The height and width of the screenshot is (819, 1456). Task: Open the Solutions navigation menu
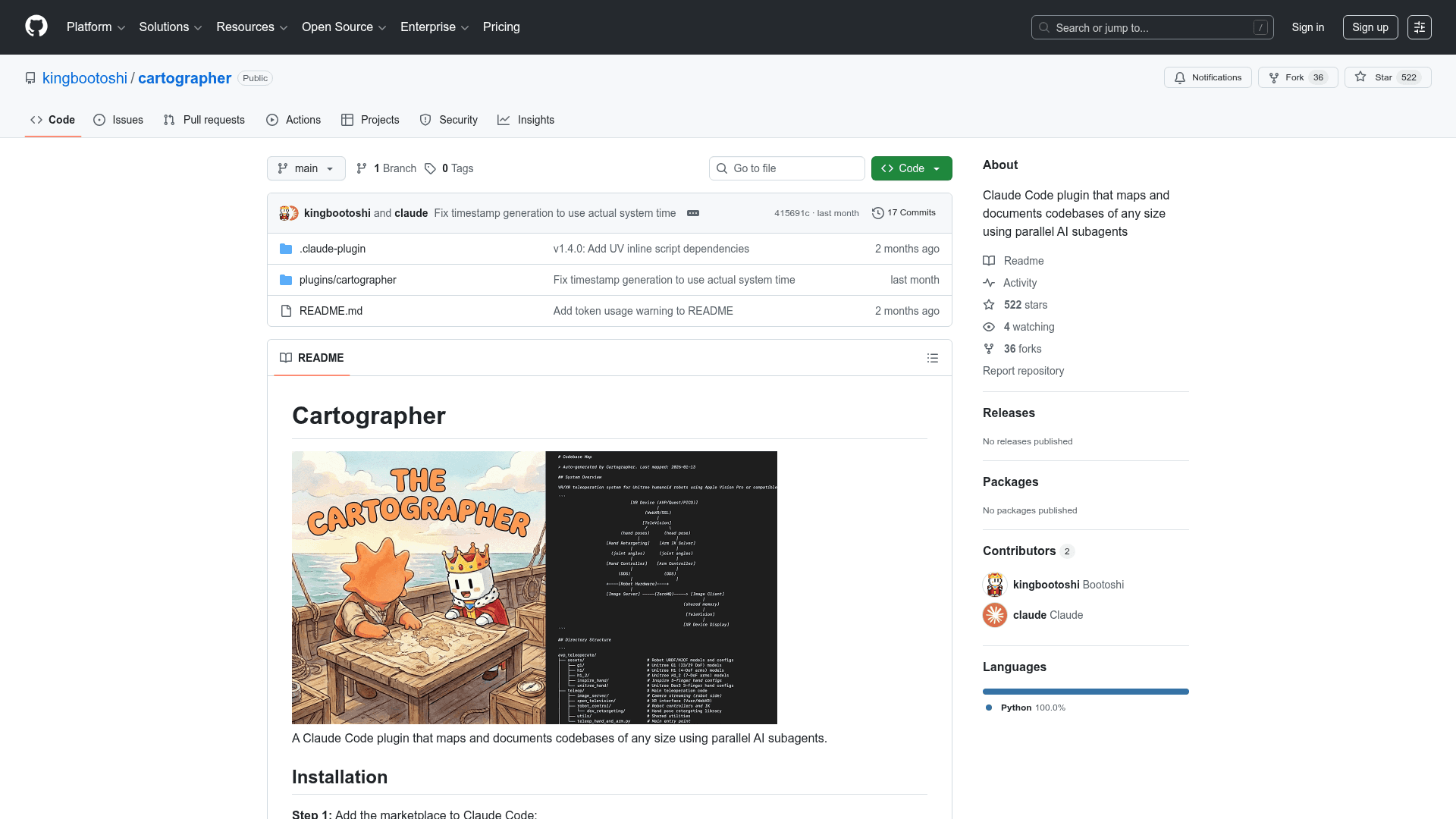(x=170, y=27)
